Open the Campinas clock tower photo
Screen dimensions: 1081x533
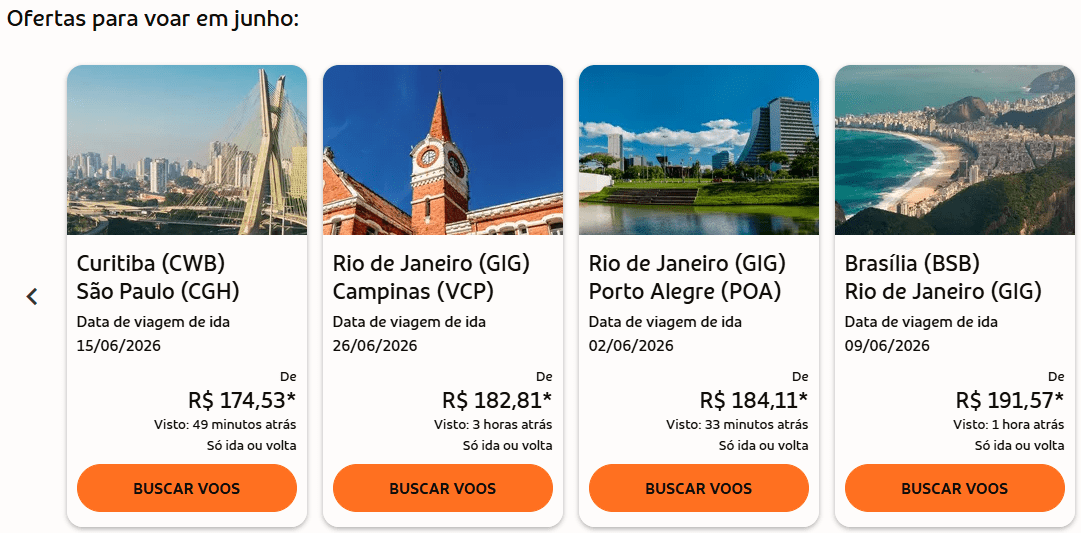click(x=443, y=150)
